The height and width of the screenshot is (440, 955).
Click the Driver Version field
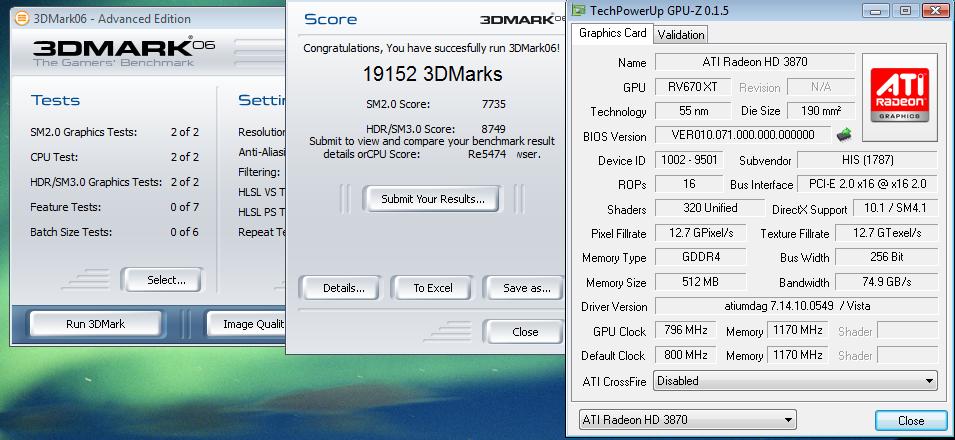coord(796,306)
